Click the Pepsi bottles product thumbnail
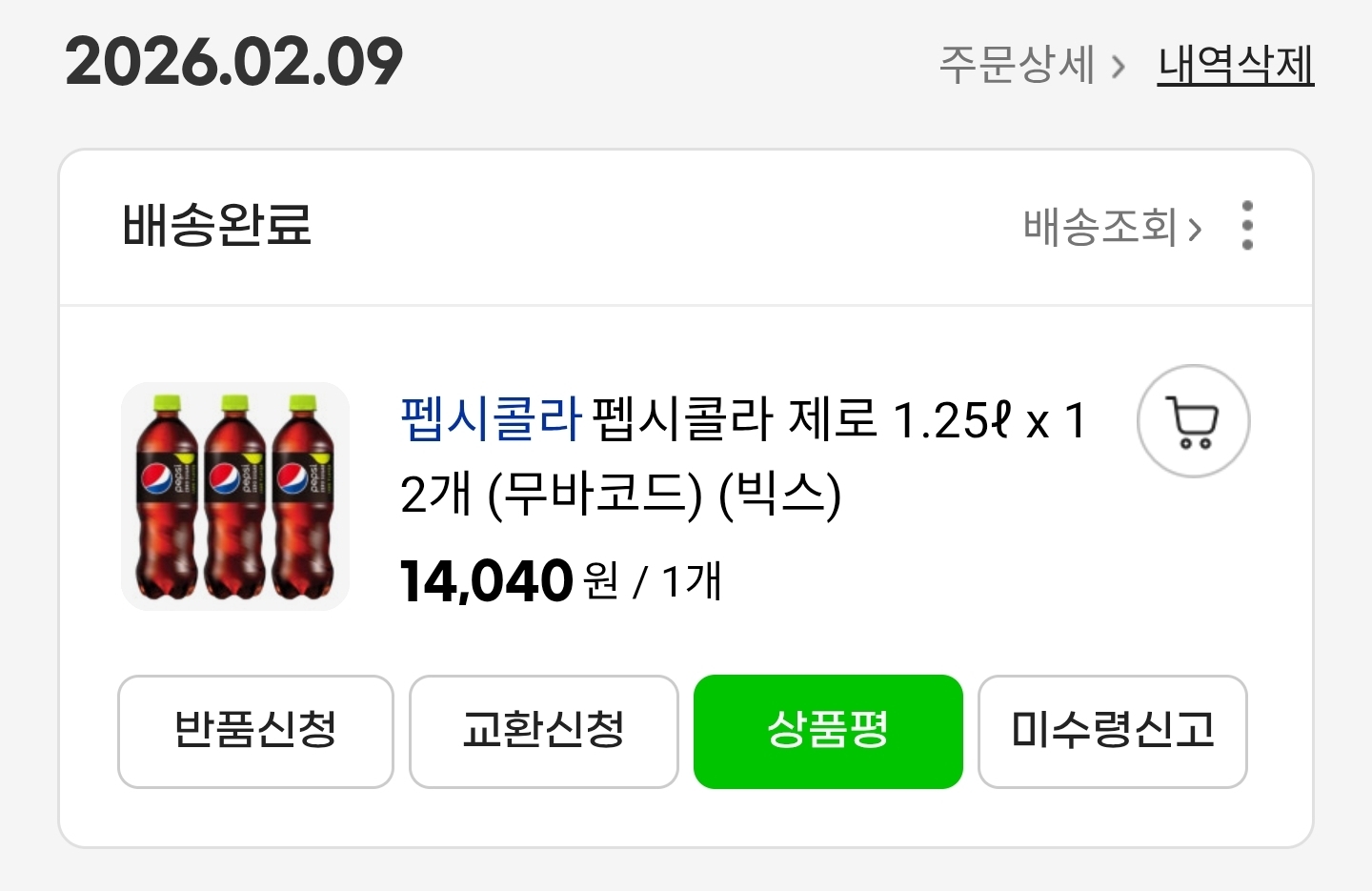This screenshot has height=891, width=1372. tap(235, 496)
